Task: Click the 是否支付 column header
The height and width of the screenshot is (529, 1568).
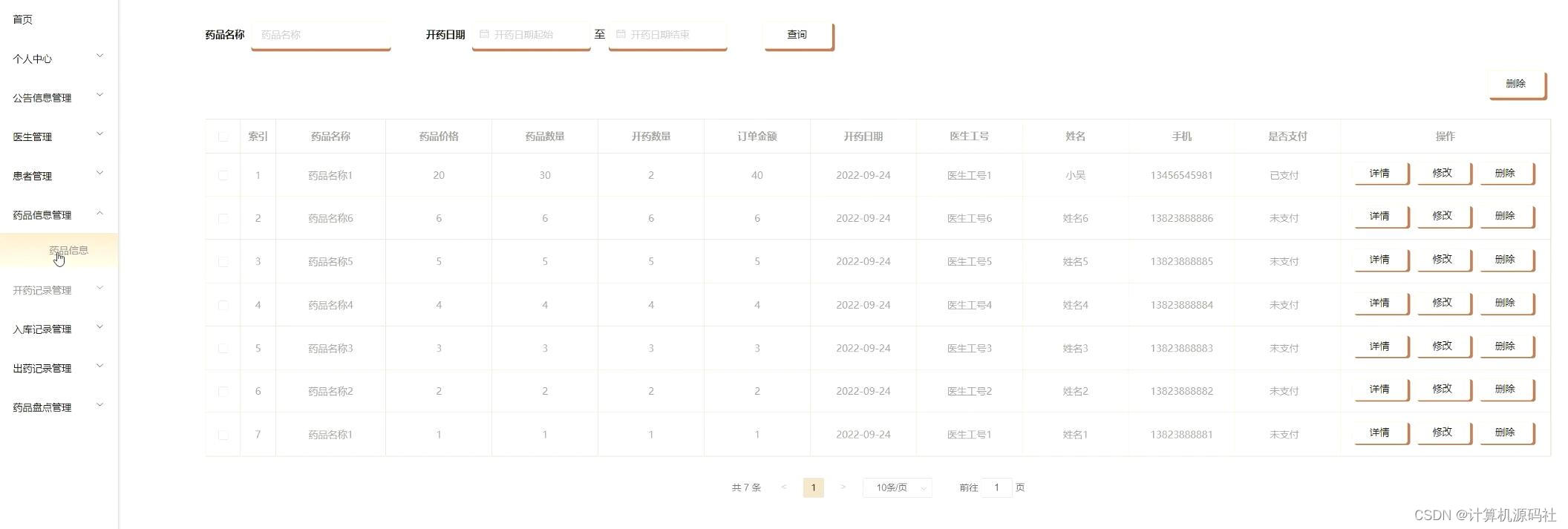Action: pos(1287,137)
